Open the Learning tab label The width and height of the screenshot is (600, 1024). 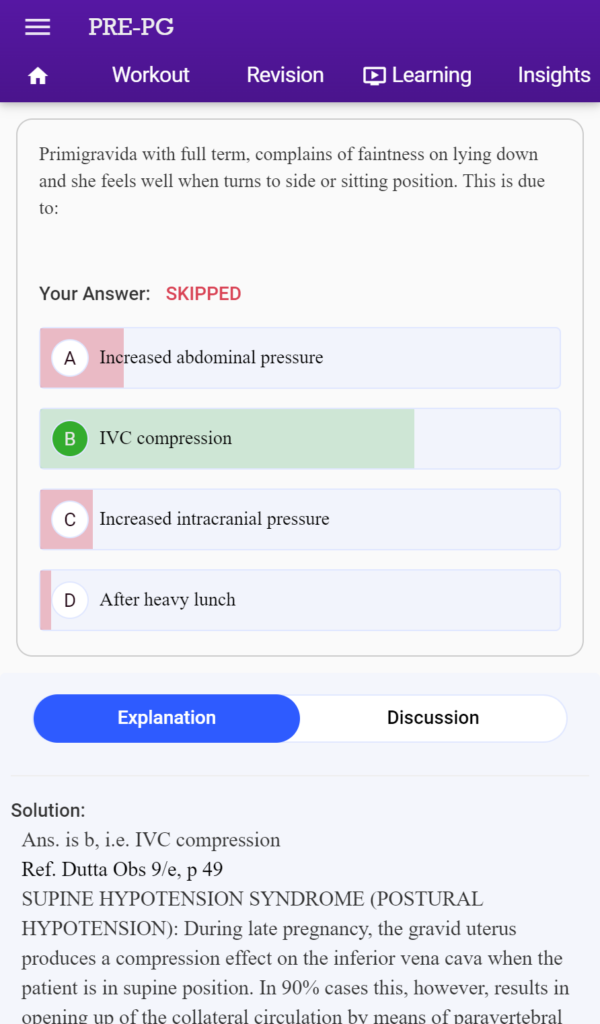pos(432,75)
